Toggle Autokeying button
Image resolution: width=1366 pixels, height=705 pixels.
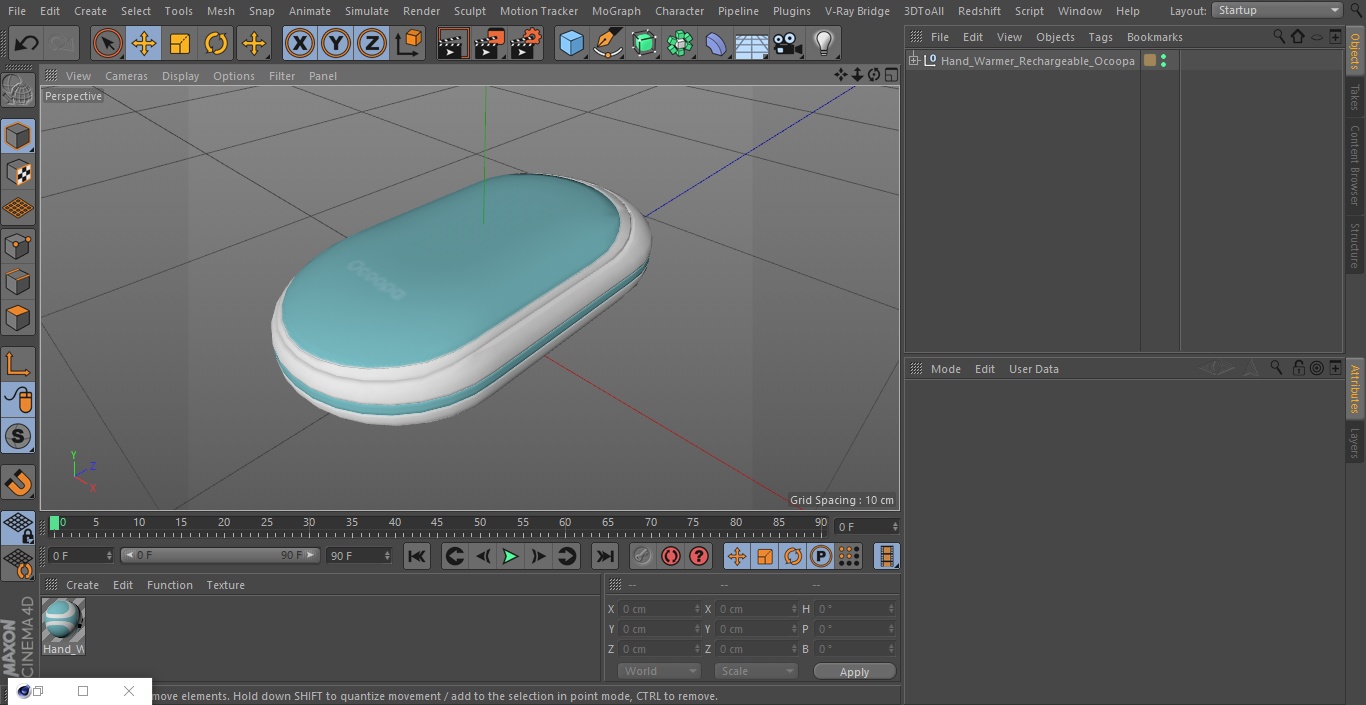click(x=671, y=556)
